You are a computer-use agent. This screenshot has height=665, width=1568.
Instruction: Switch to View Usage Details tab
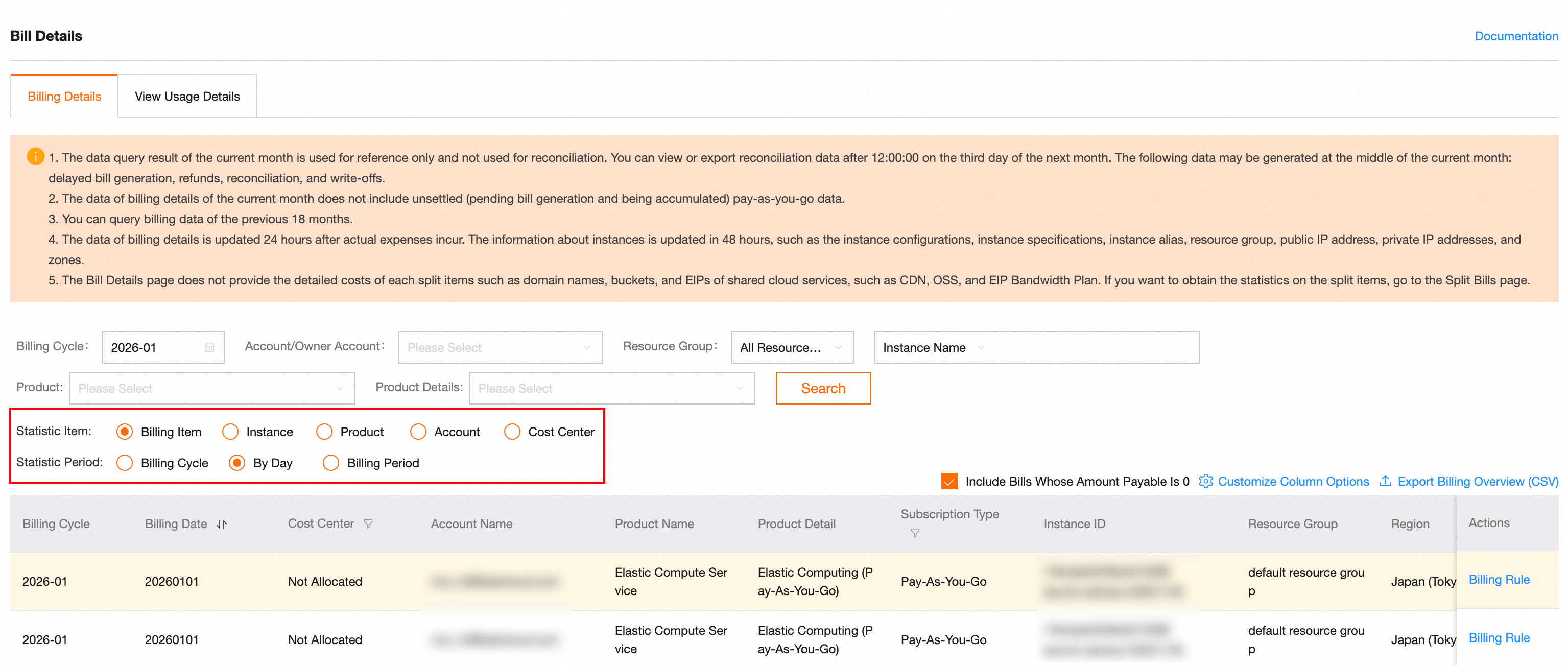(x=187, y=96)
